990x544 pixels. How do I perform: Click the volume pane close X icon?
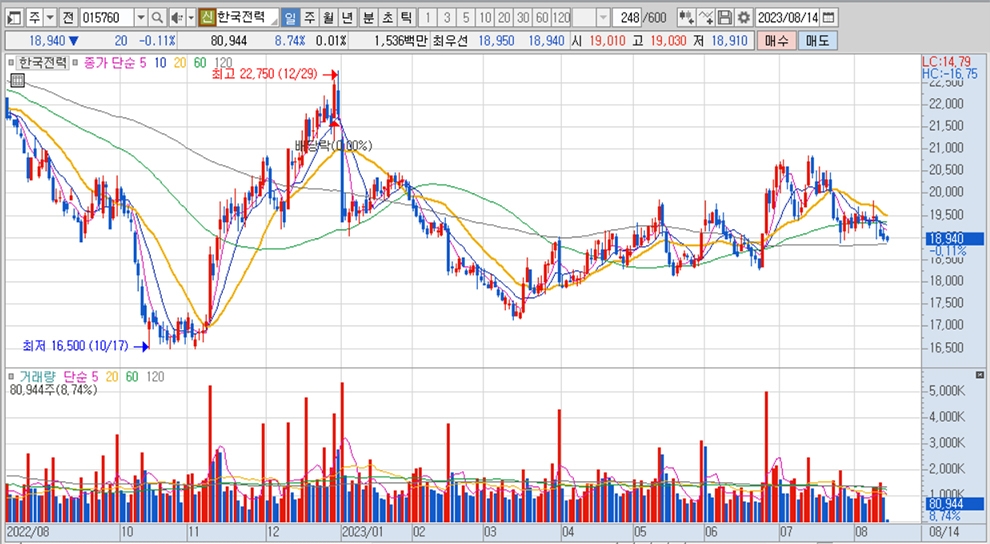(979, 375)
